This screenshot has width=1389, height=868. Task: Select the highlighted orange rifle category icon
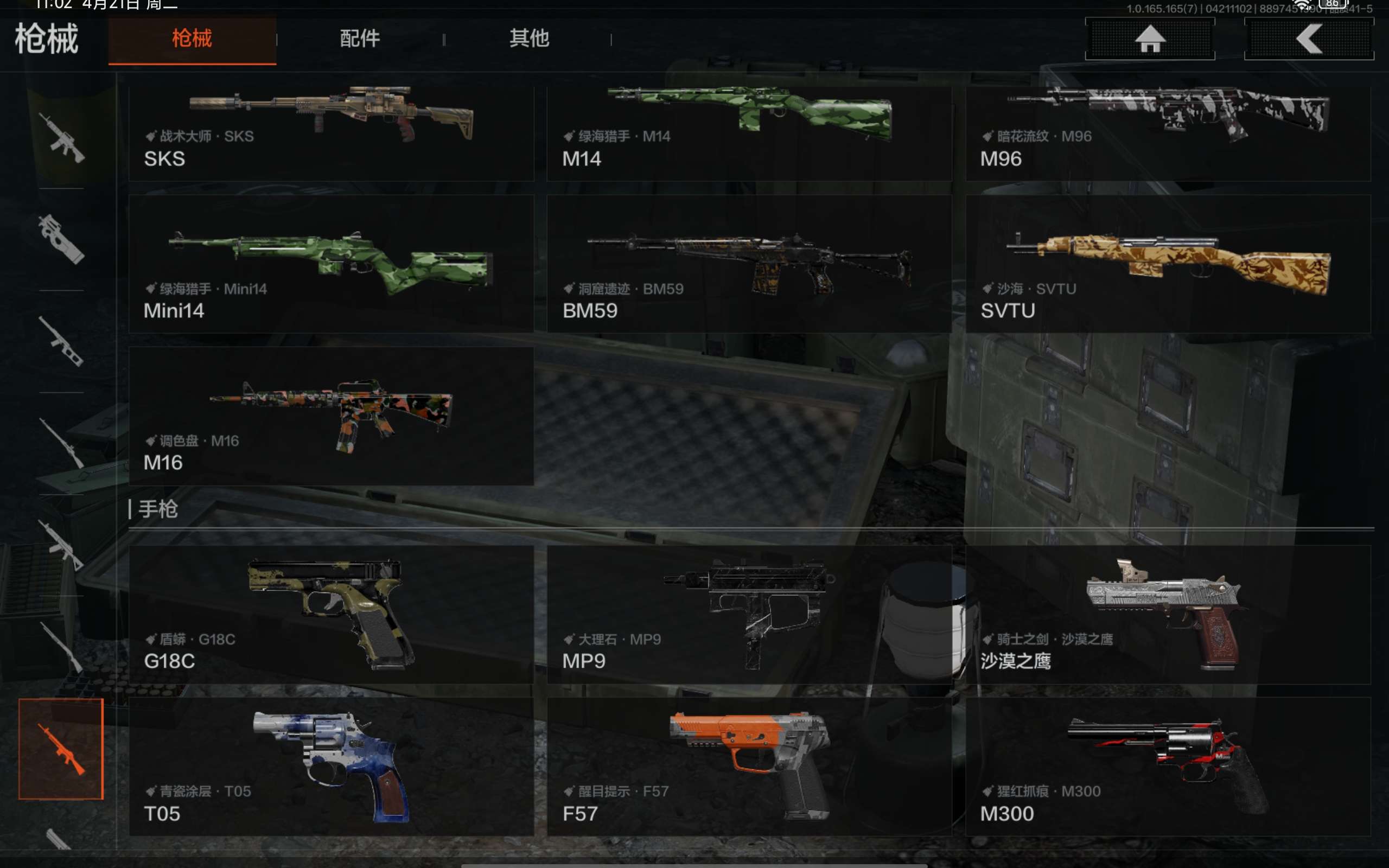point(61,749)
